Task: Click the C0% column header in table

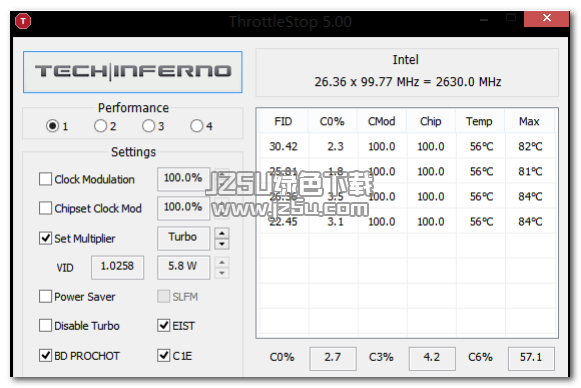Action: coord(332,121)
